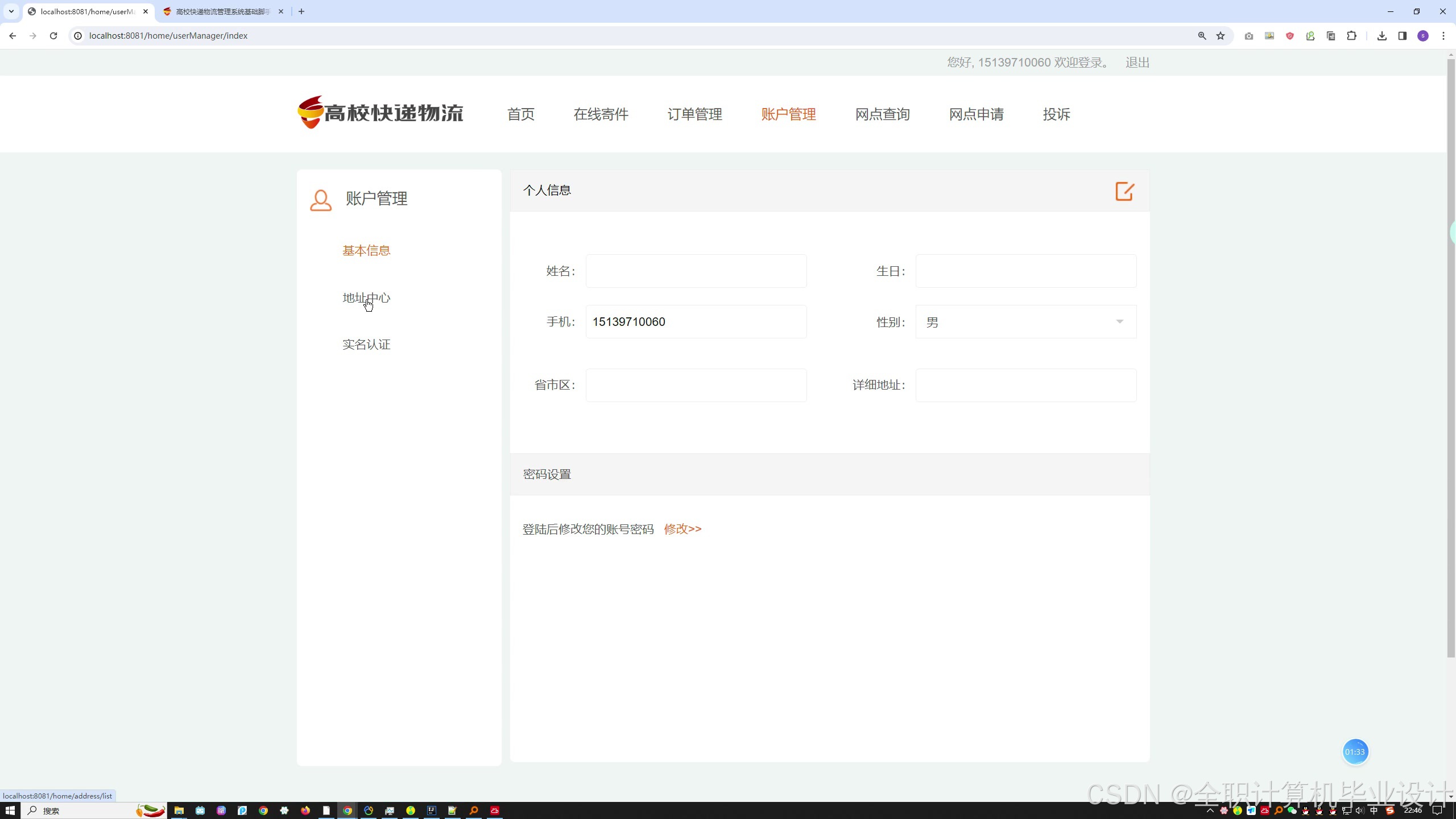The width and height of the screenshot is (1456, 819).
Task: Open Chrome three-dot menu
Action: tap(1443, 36)
